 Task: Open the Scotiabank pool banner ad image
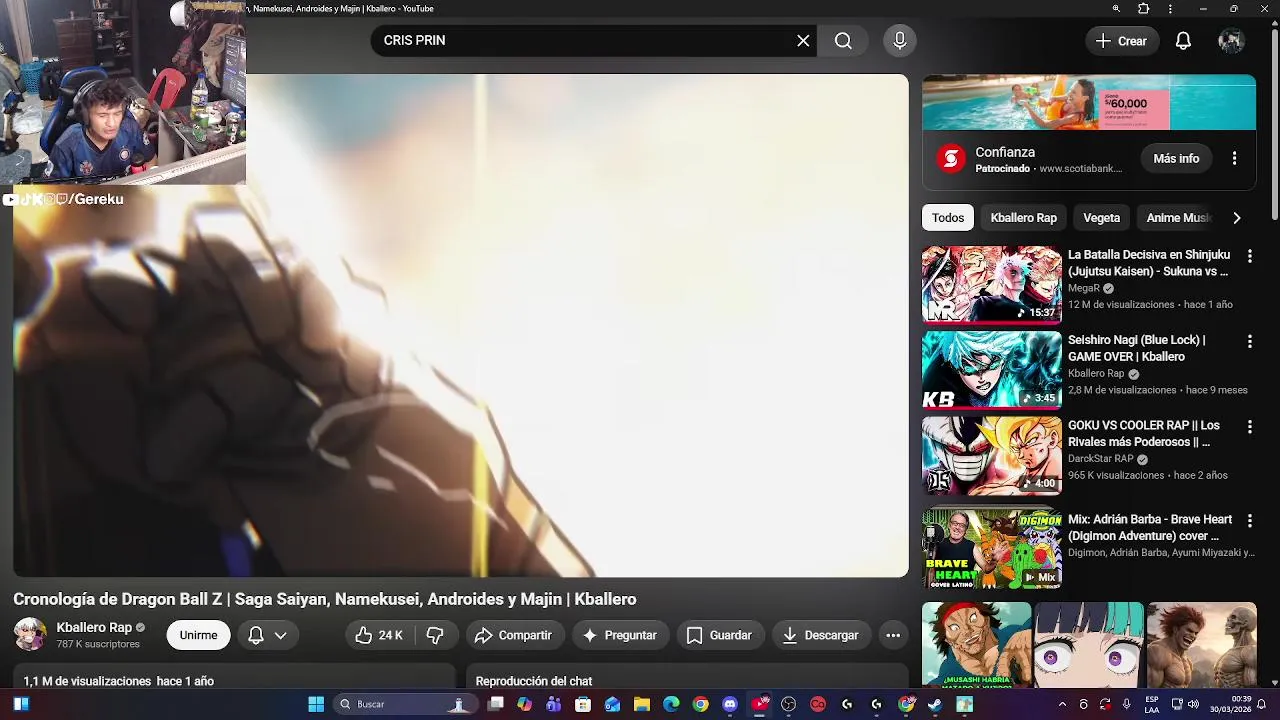(1089, 102)
